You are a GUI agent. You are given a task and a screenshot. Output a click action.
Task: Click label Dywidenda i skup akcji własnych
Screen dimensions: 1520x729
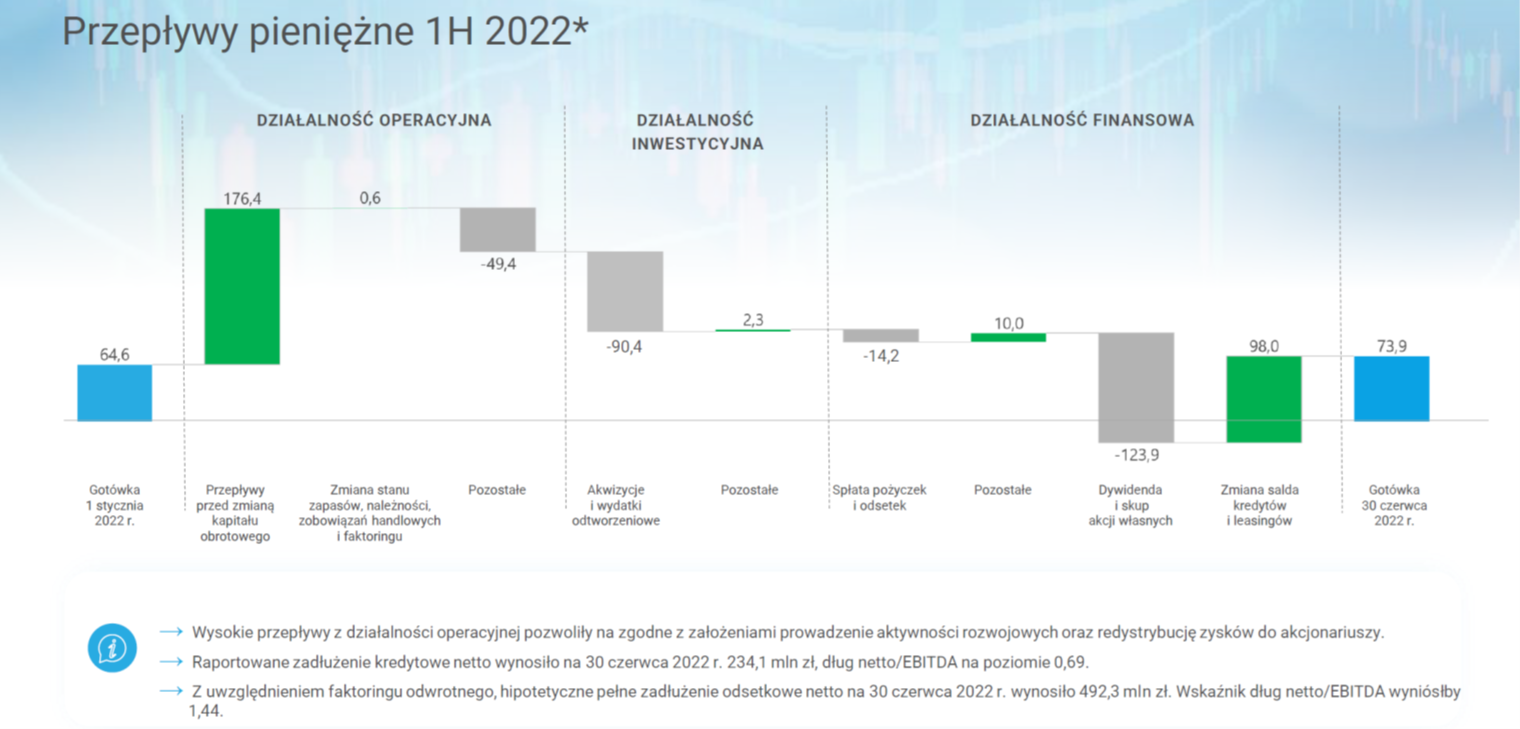1131,506
